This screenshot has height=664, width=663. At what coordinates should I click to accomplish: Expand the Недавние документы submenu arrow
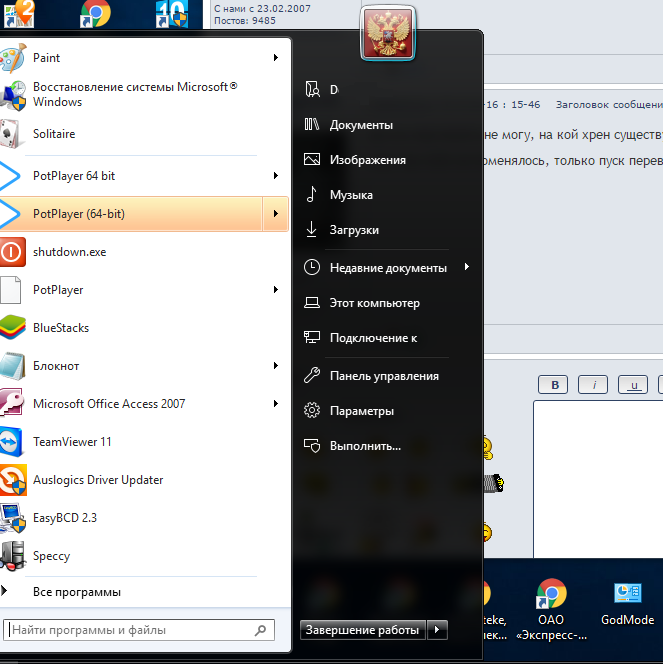point(467,267)
